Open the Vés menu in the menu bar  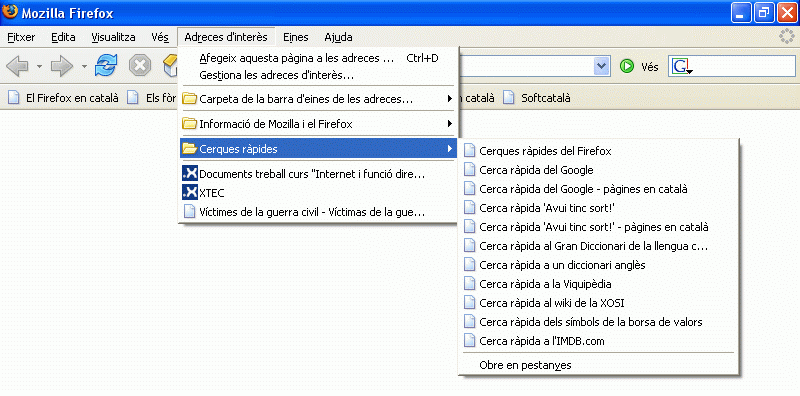(x=160, y=37)
